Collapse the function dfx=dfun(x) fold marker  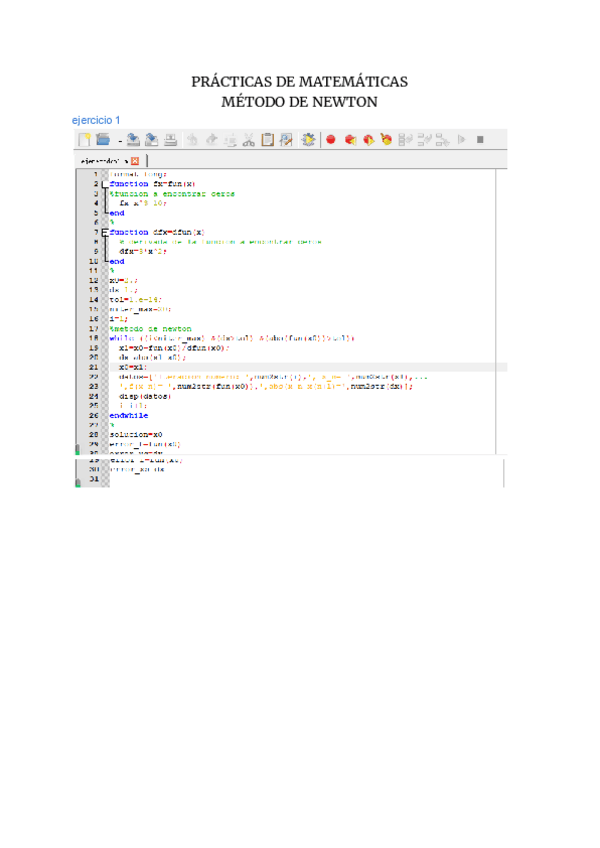coord(104,232)
